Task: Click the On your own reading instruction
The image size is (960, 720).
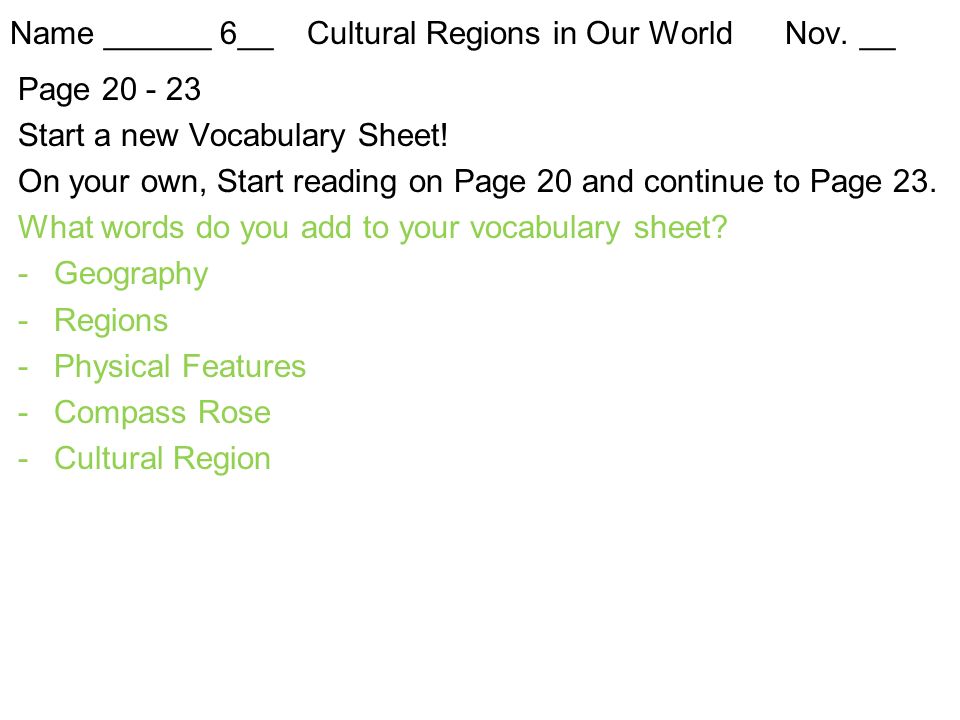Action: click(478, 182)
